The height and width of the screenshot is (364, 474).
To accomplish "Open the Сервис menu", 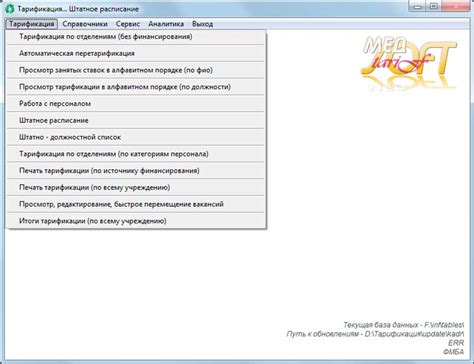I will point(128,24).
